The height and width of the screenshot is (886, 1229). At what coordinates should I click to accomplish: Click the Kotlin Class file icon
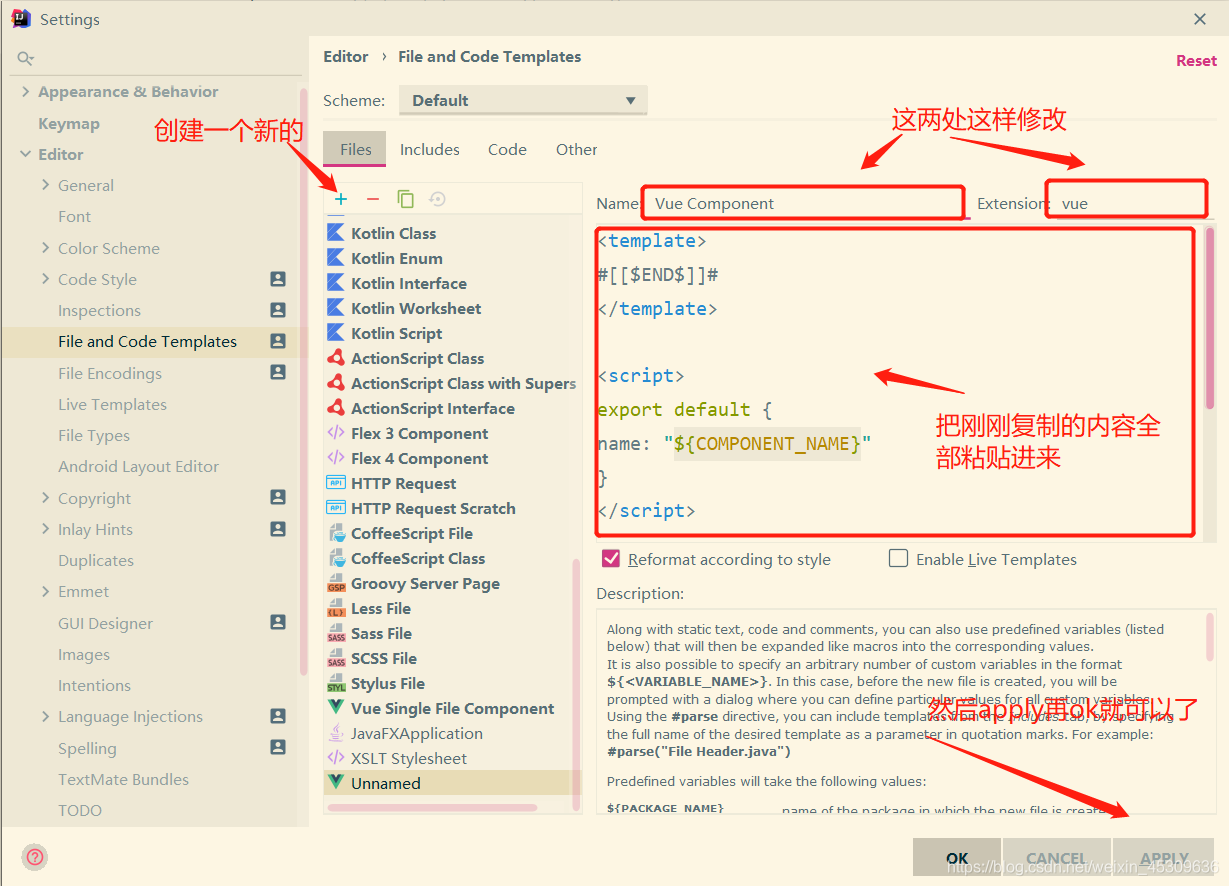pyautogui.click(x=336, y=233)
